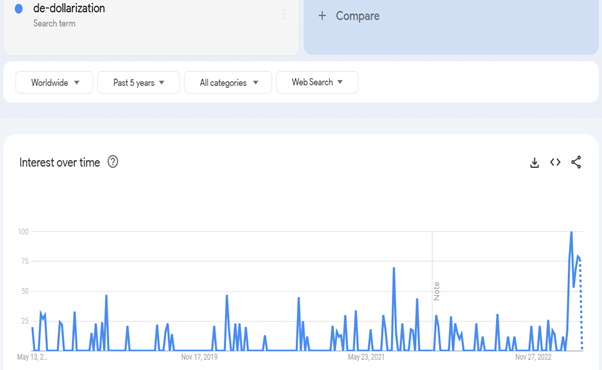Open the Past 5 years dropdown
The height and width of the screenshot is (370, 602).
[138, 83]
